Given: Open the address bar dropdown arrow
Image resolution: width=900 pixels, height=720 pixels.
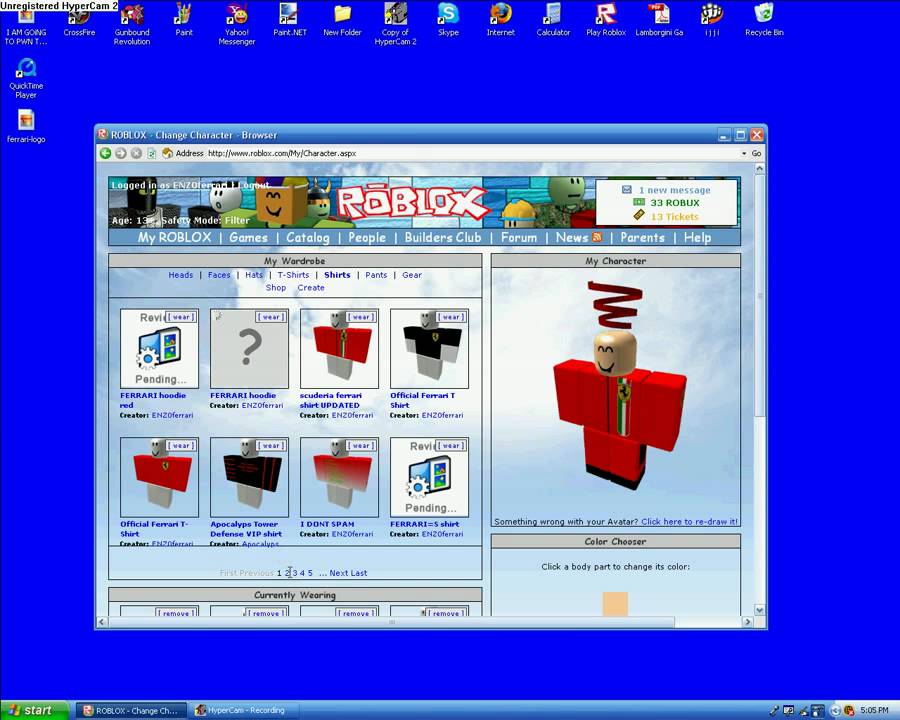Looking at the screenshot, I should tap(744, 153).
